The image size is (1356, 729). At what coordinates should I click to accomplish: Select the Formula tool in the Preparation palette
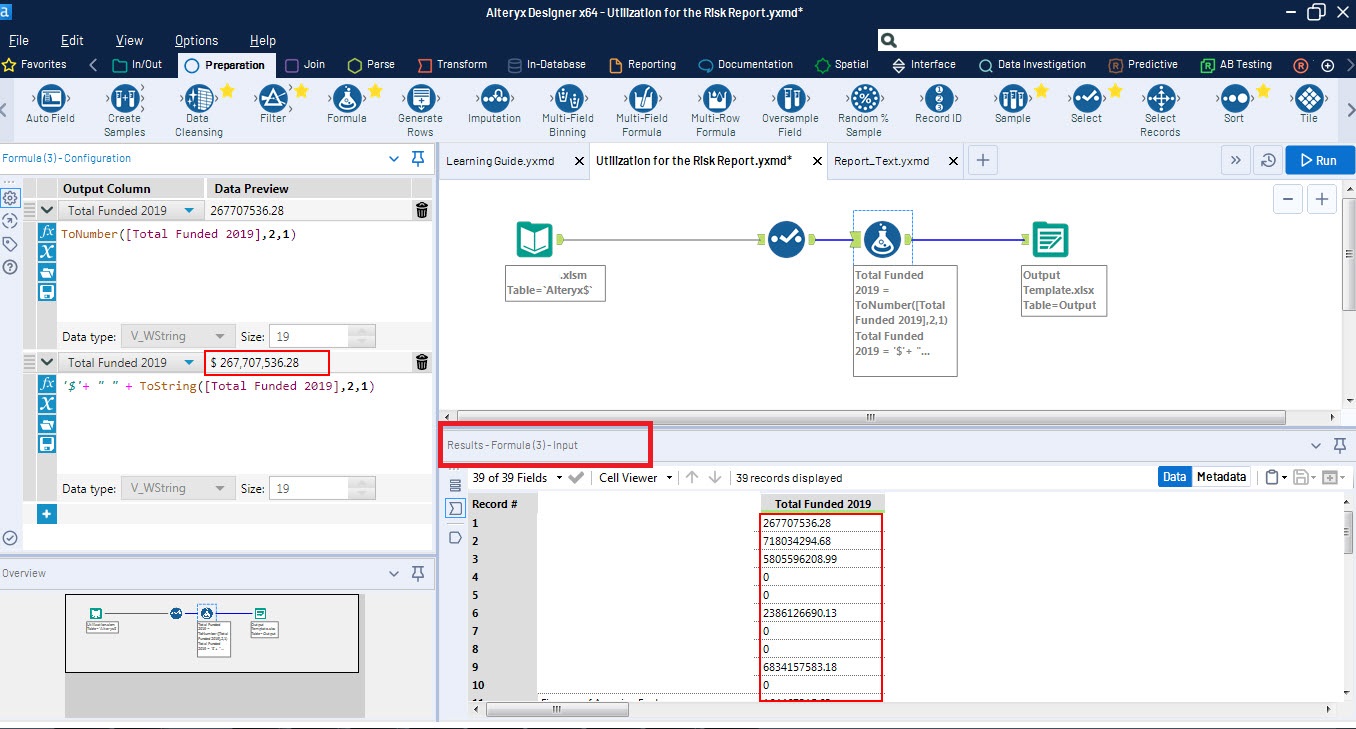[x=347, y=105]
